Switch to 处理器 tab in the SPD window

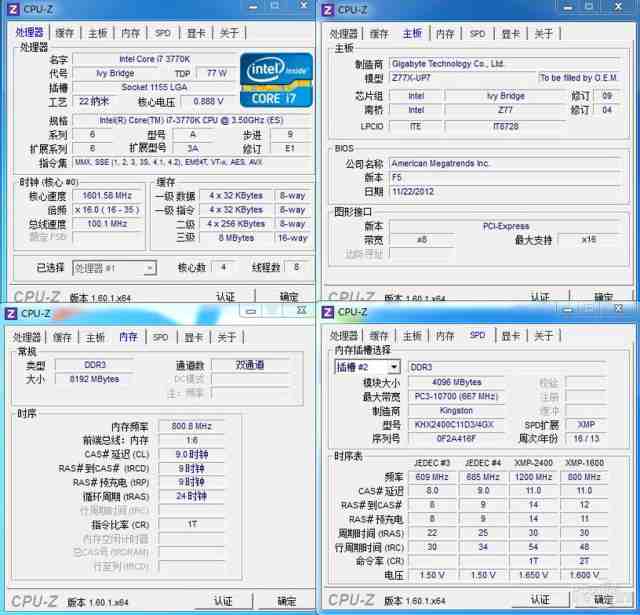tap(343, 336)
